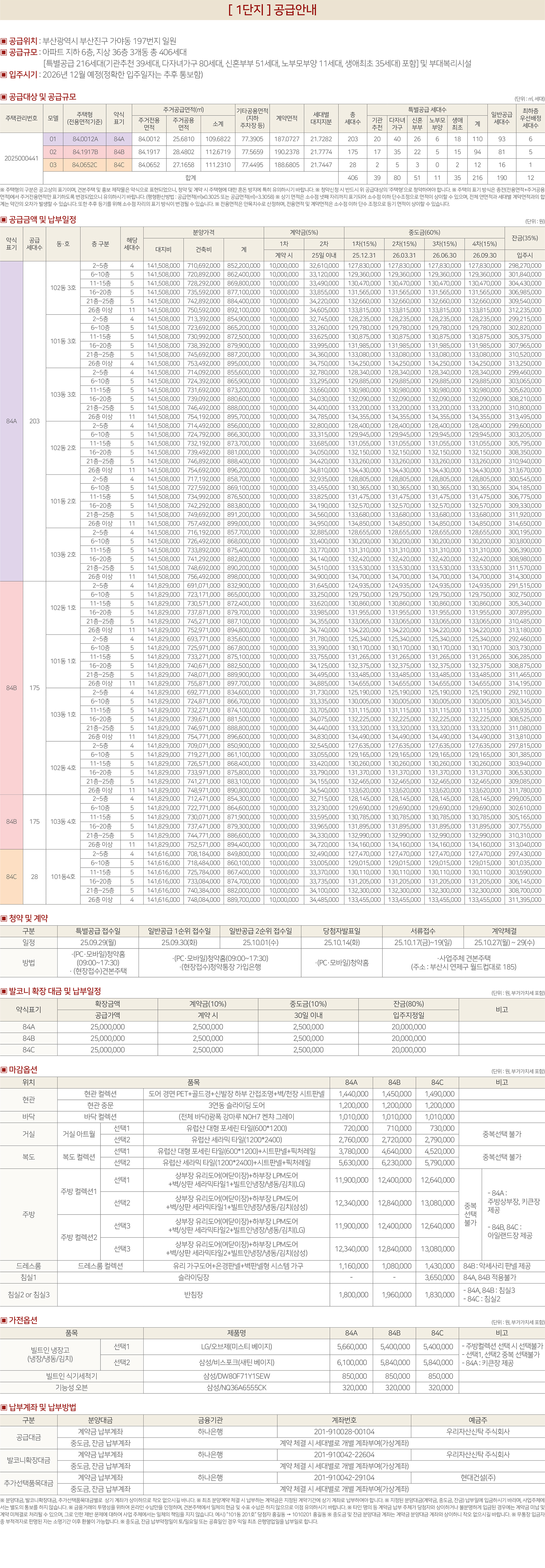Click the 삼성/DW80F71Y1SEW dishwasher model cell

pyautogui.click(x=237, y=1376)
